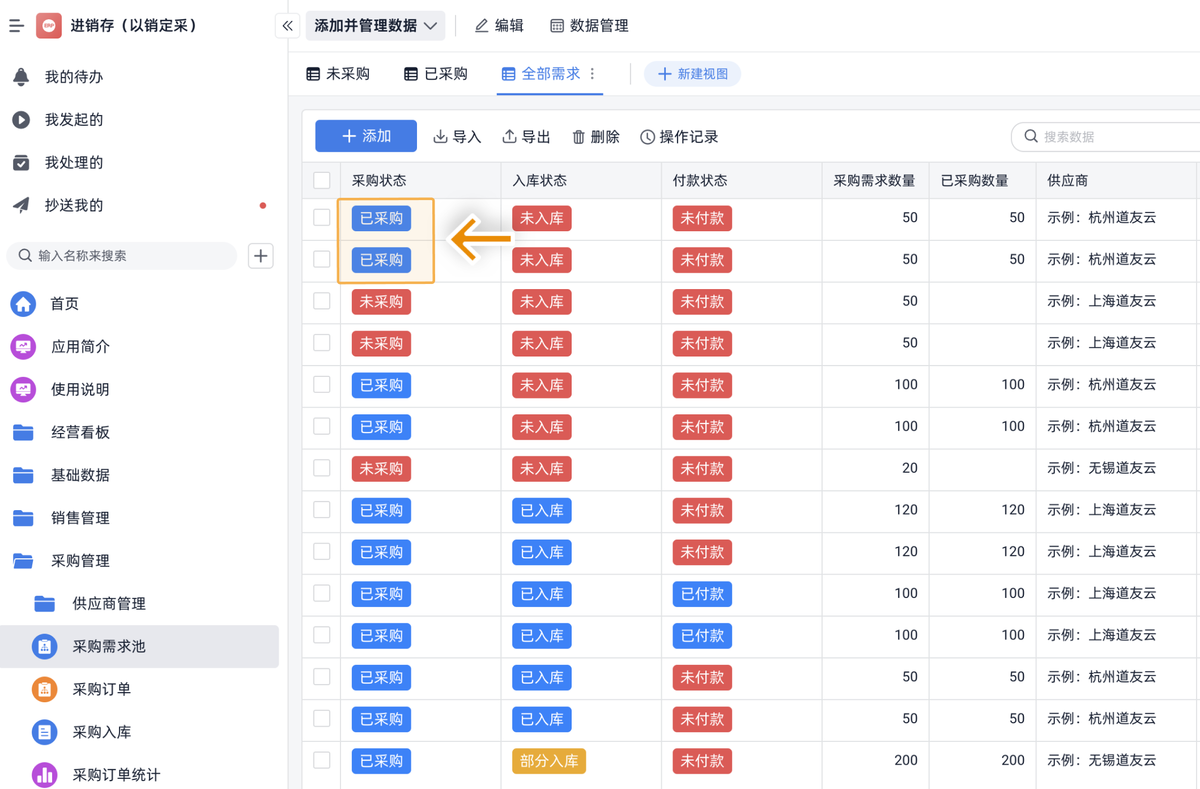
Task: Click the plus icon beside name search
Action: click(x=261, y=256)
